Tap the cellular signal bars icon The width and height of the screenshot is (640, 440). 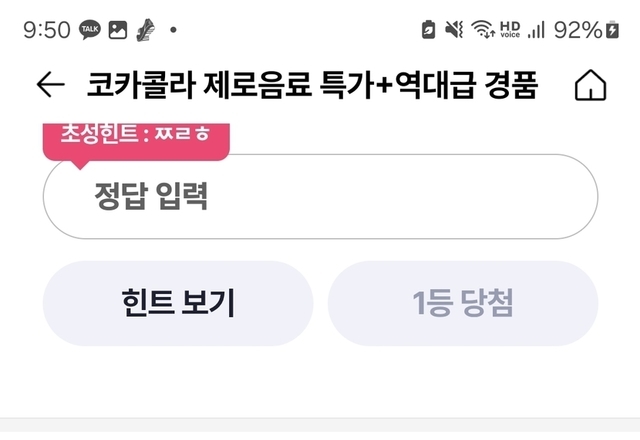536,30
